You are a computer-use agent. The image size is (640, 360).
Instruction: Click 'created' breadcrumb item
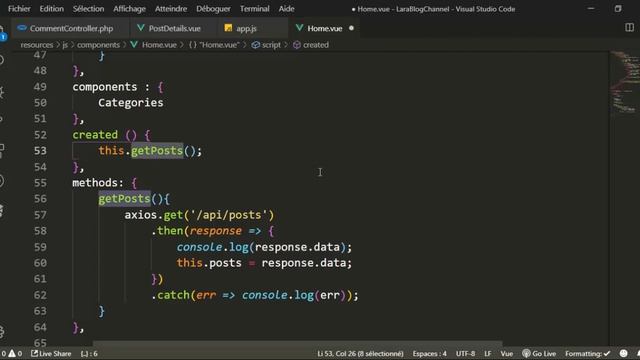point(316,45)
